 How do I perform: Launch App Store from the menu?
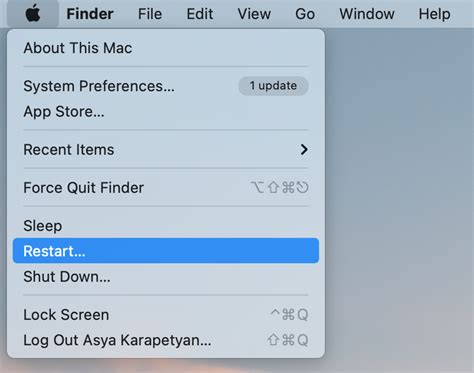coord(166,111)
